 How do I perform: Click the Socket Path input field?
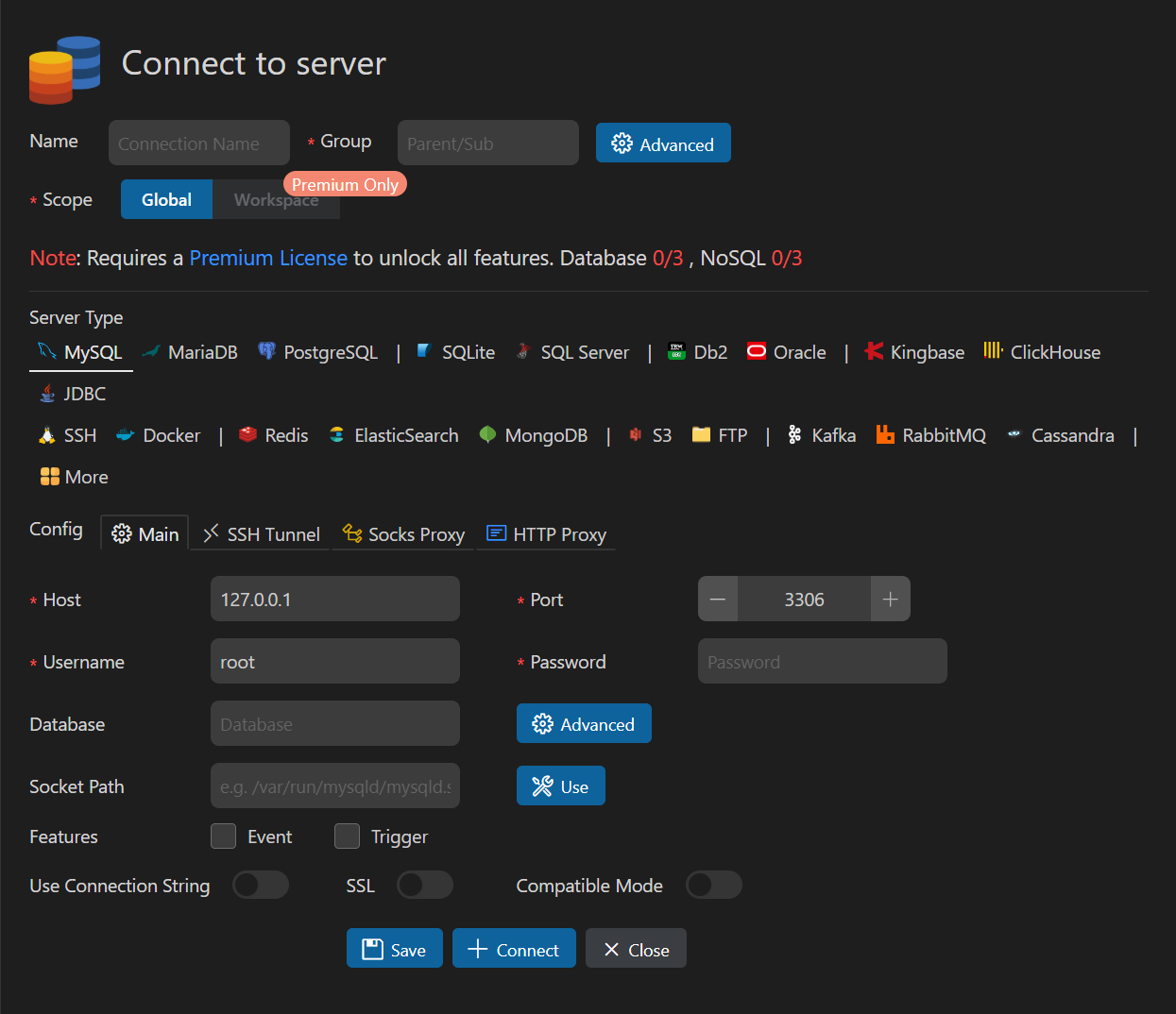pyautogui.click(x=335, y=786)
